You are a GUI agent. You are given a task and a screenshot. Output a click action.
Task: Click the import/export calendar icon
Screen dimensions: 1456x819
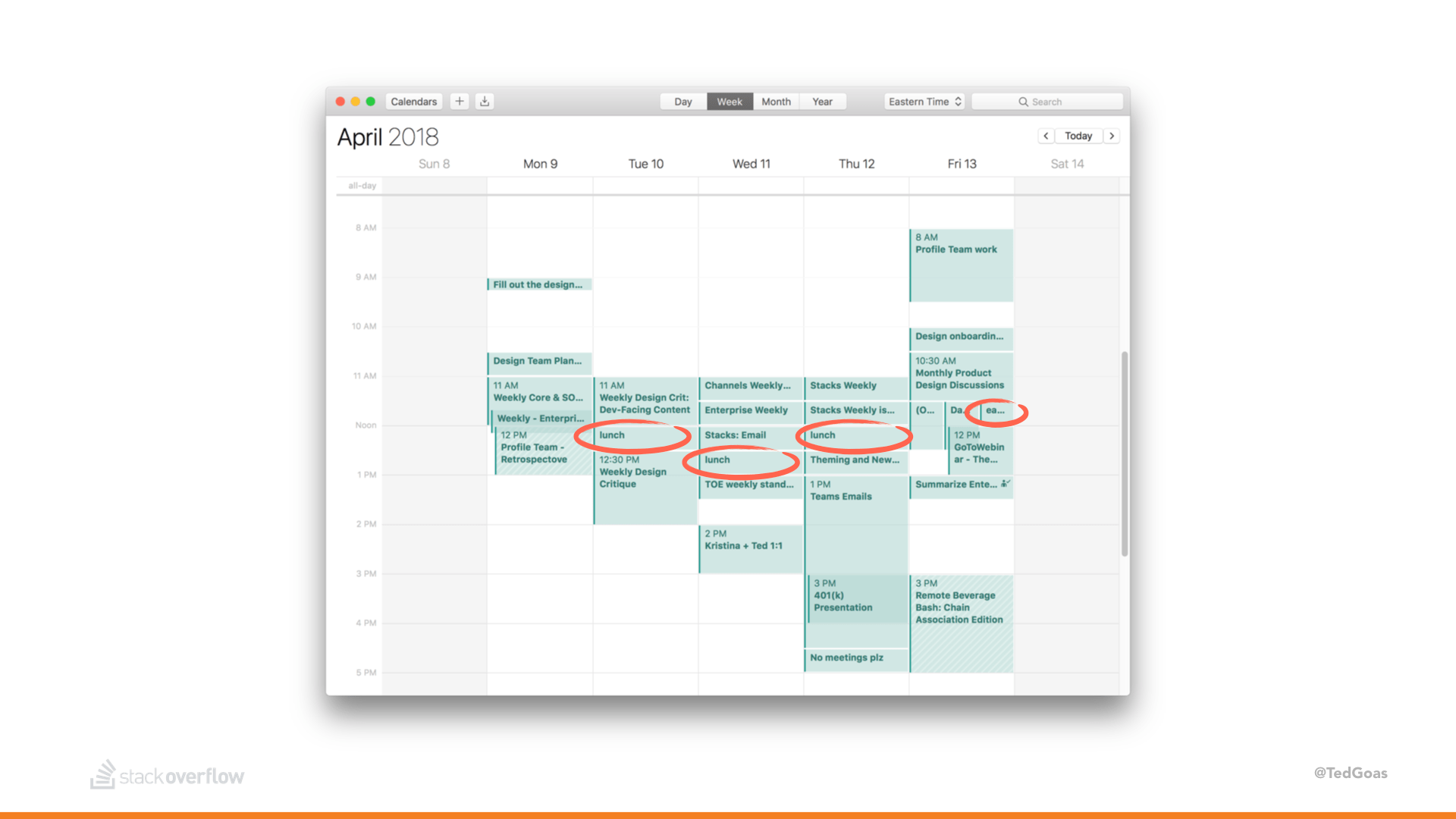tap(483, 101)
